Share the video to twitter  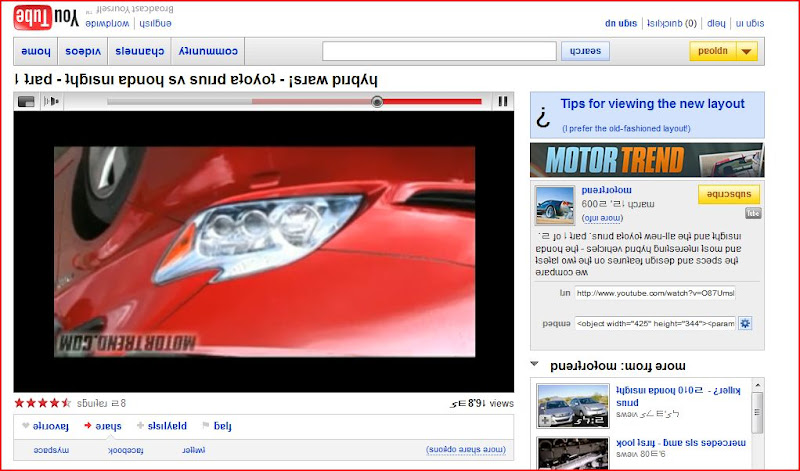[193, 450]
